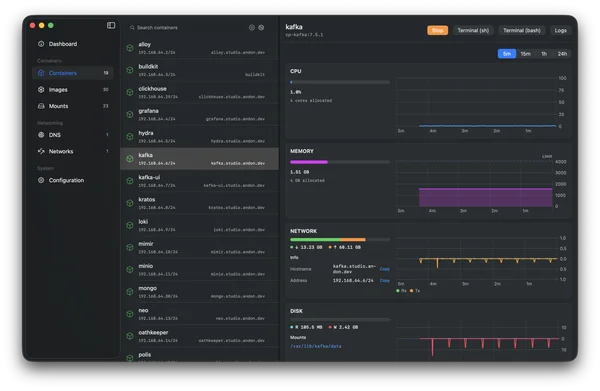
Task: Click the Containers cube icon
Action: click(x=41, y=73)
